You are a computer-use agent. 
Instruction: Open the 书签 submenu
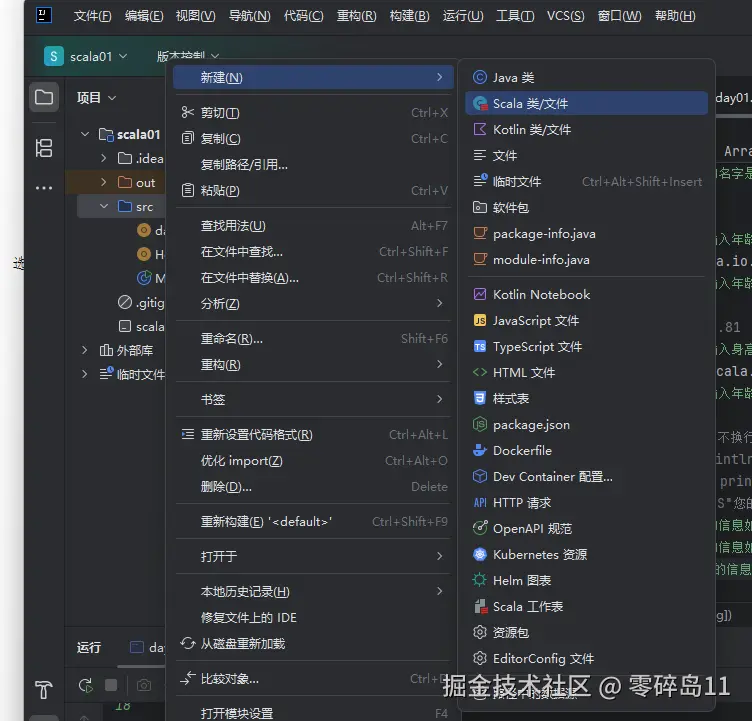pyautogui.click(x=313, y=399)
